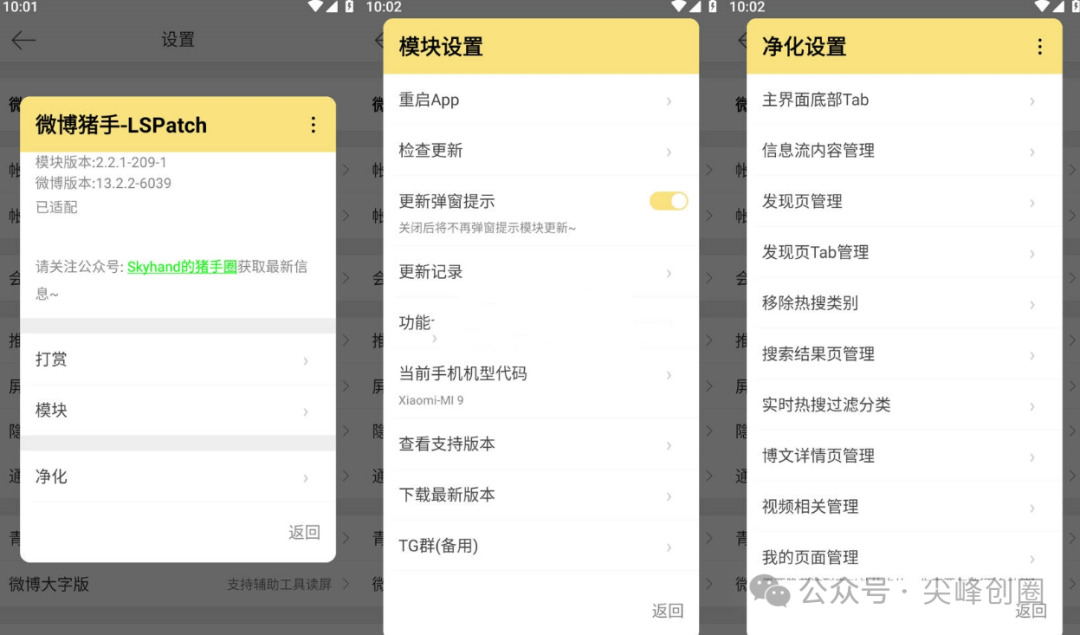1080x635 pixels.
Task: Click the 功能 row in 模块设置
Action: [541, 324]
